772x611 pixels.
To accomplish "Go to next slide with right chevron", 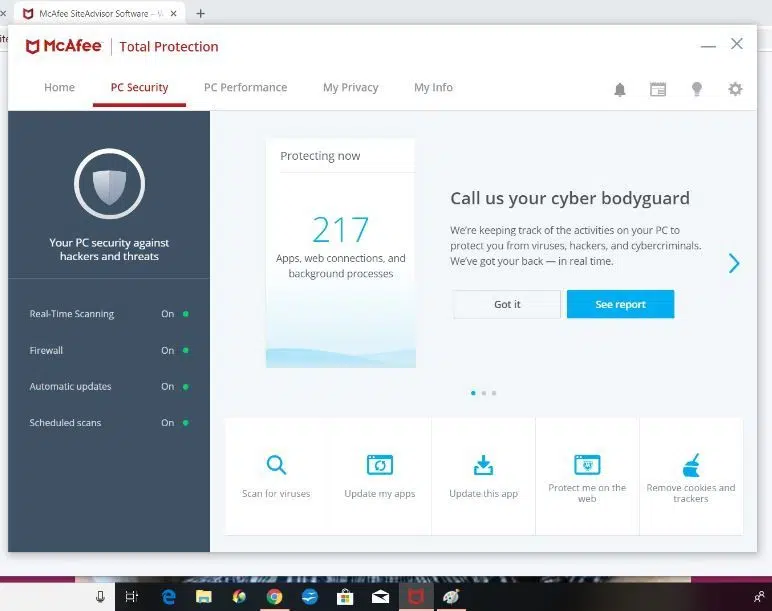I will tap(734, 263).
